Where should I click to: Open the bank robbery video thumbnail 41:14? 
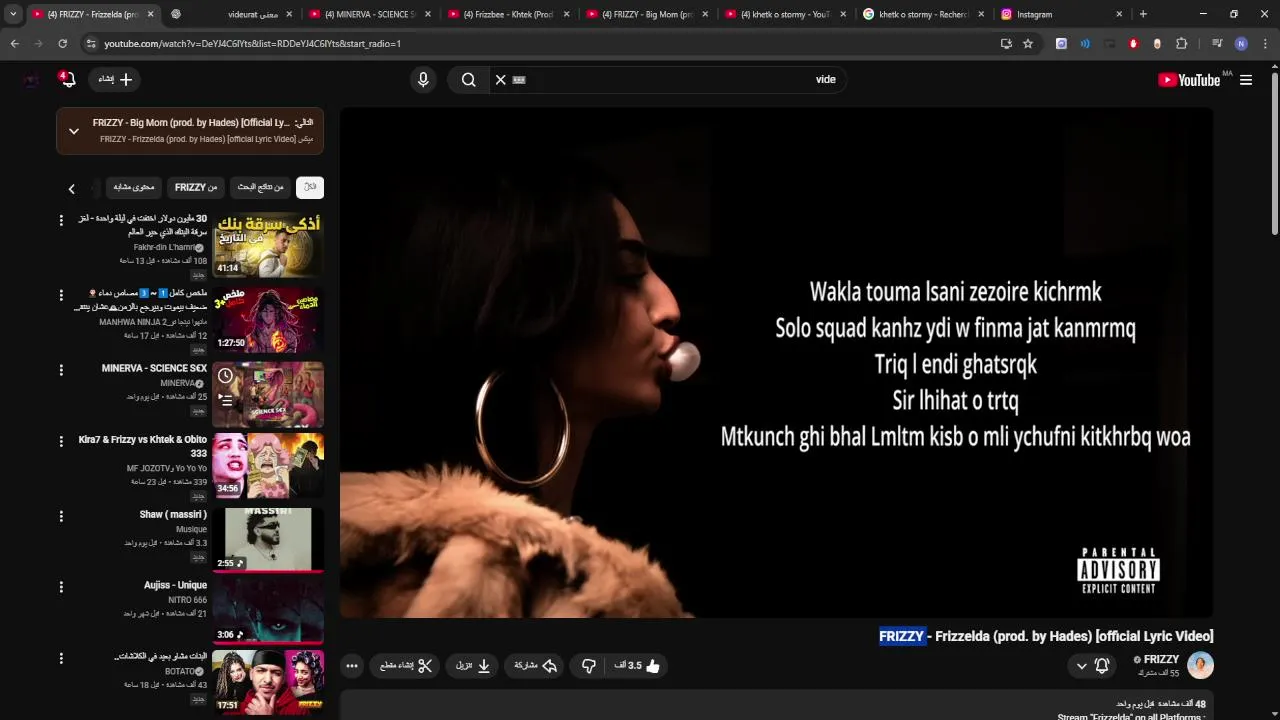coord(268,246)
